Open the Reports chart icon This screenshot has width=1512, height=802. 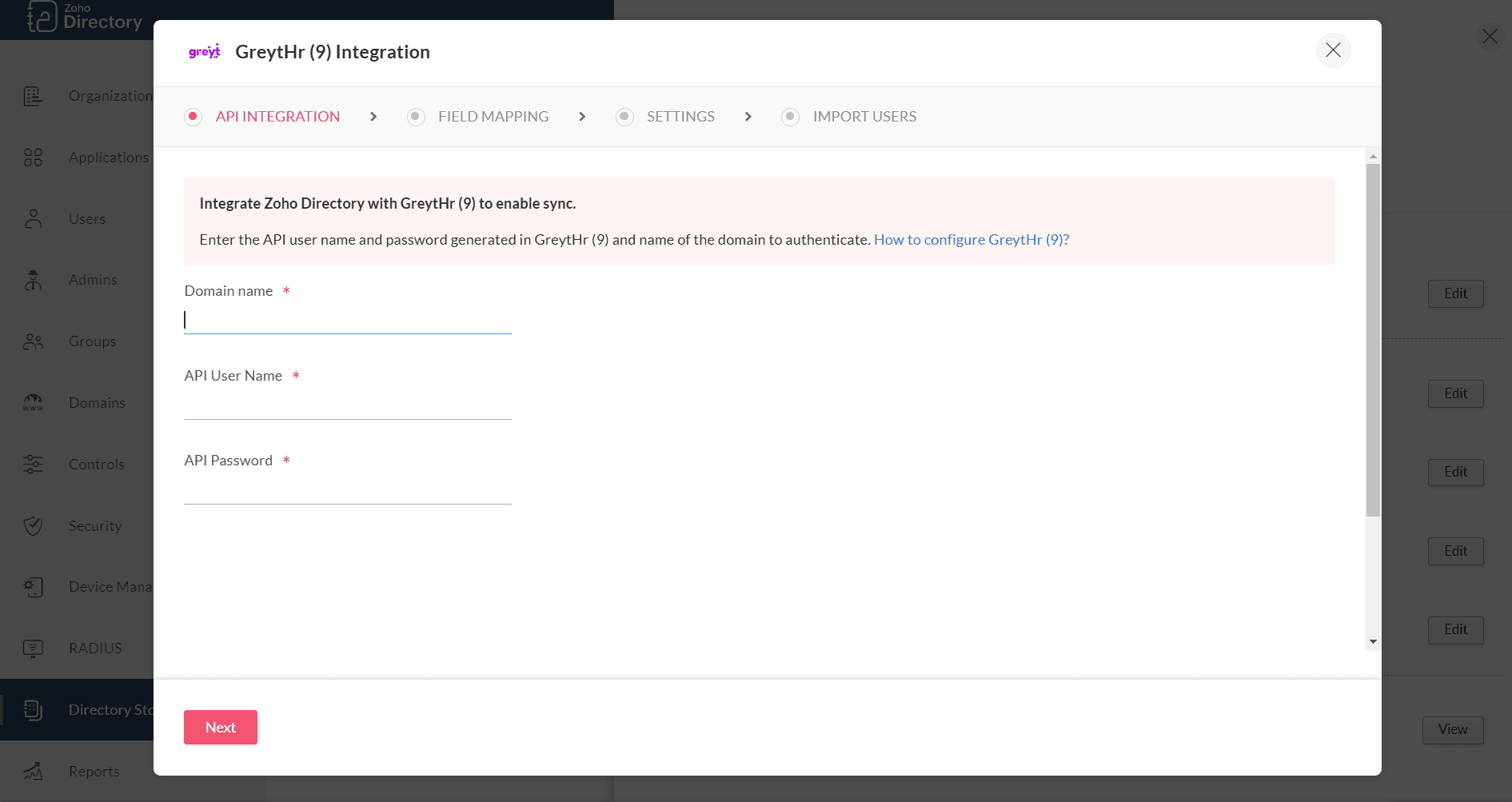click(33, 772)
